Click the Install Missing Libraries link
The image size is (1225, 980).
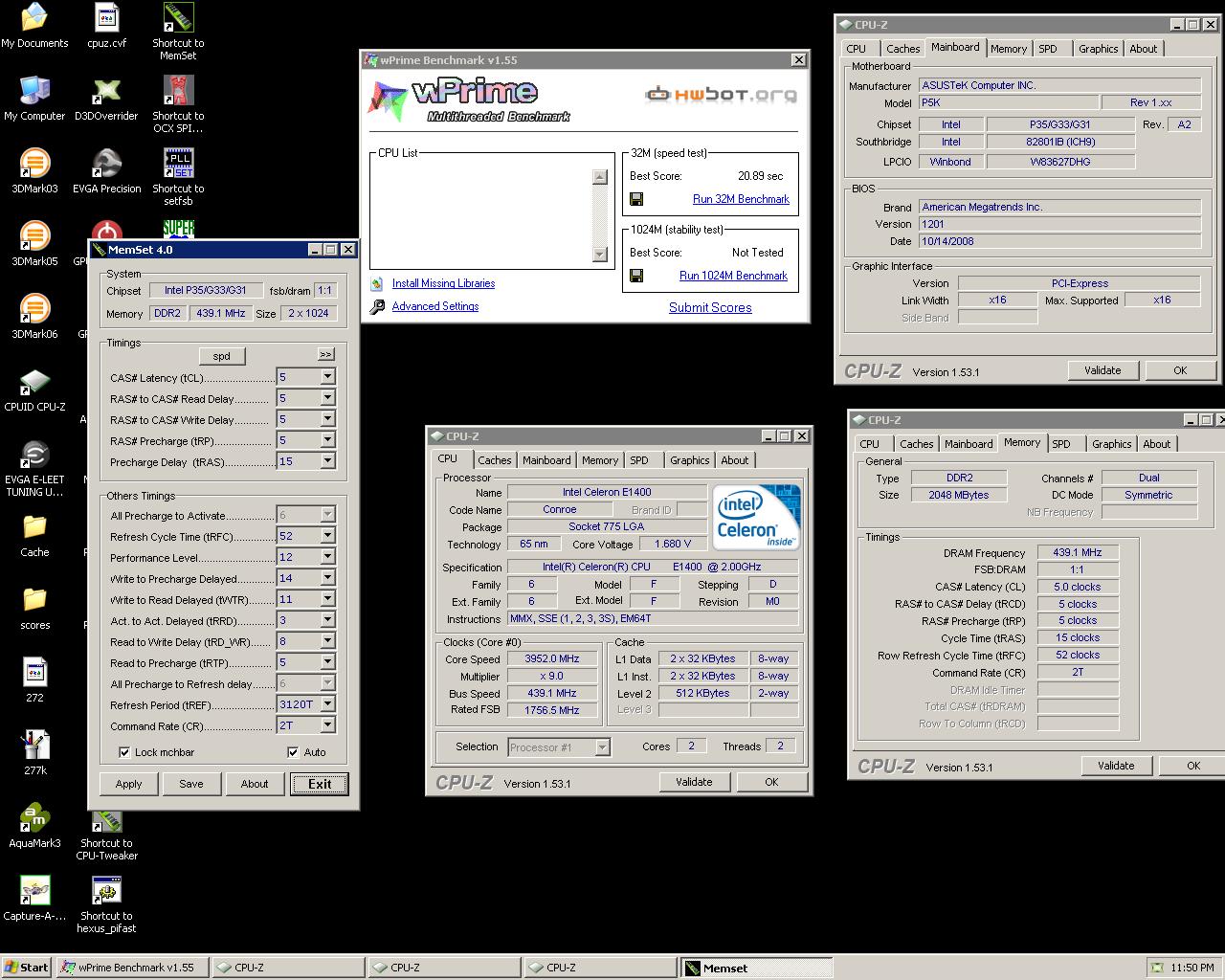point(443,283)
